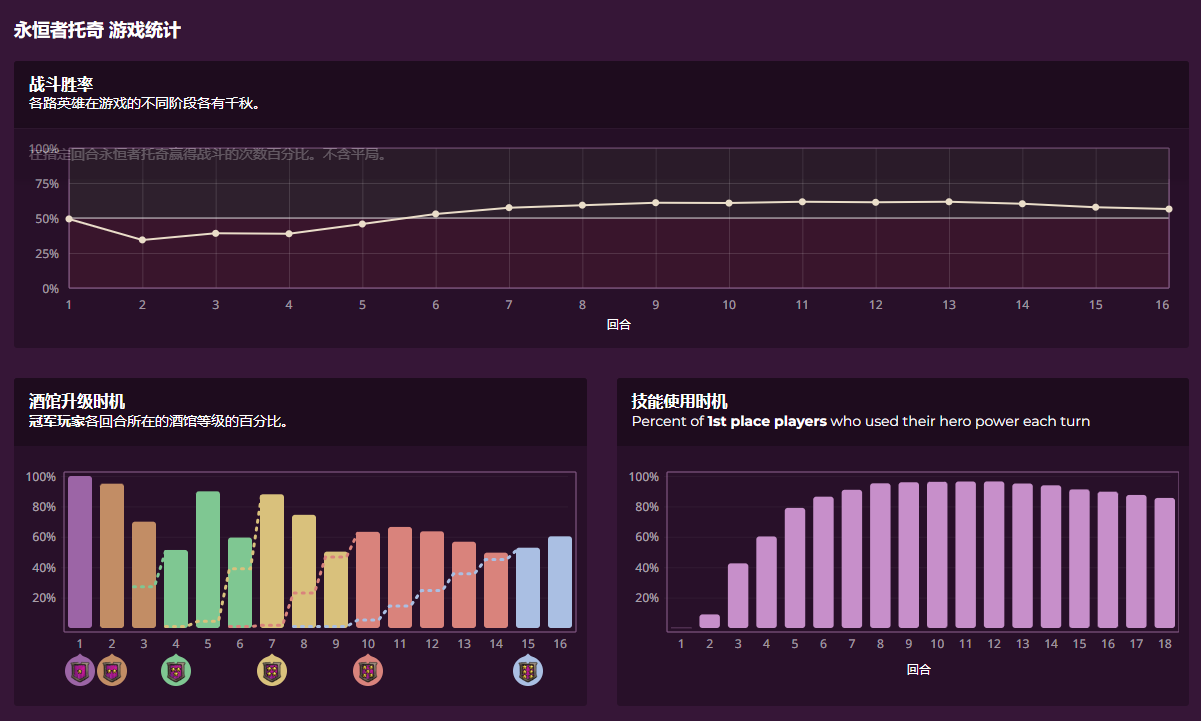The height and width of the screenshot is (721, 1201).
Task: Select the round 9 data point on win rate line
Action: point(656,203)
